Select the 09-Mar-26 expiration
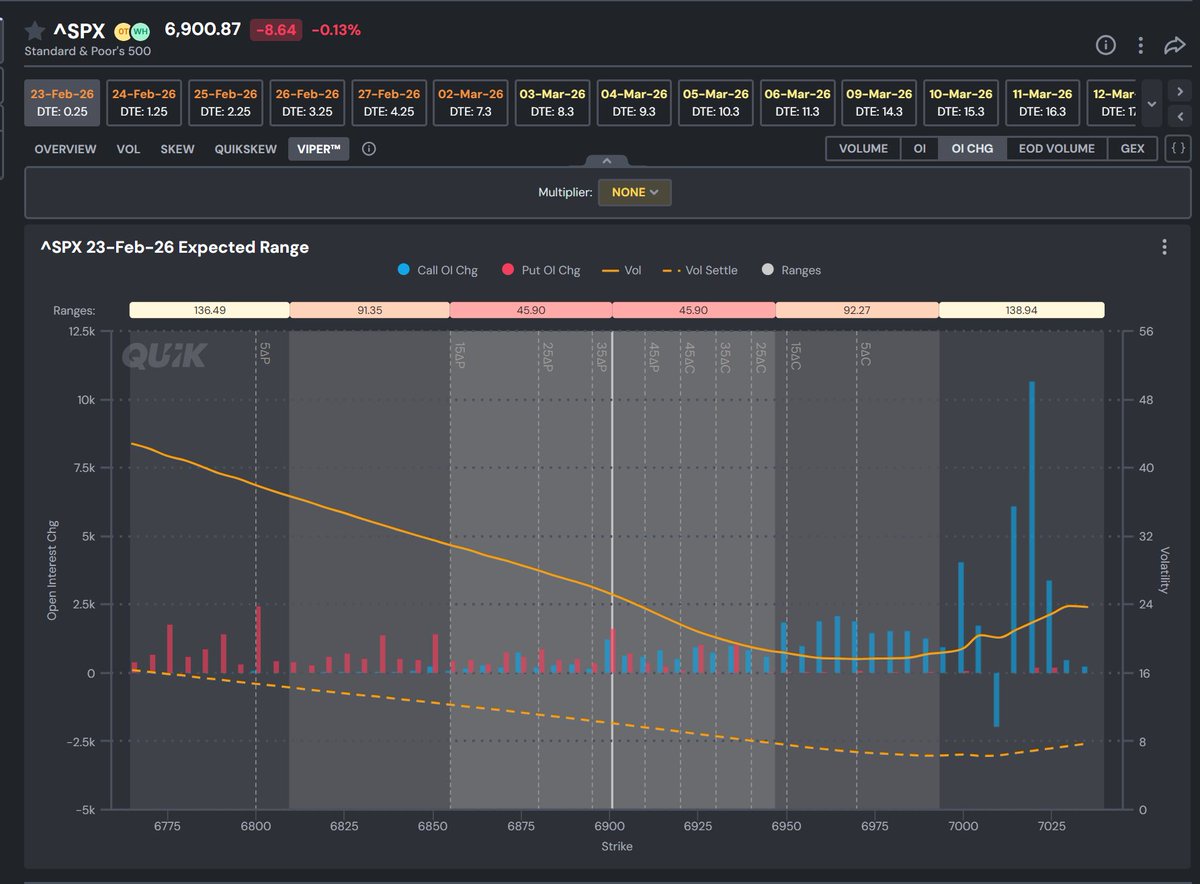Screen dimensions: 1200x884 click(879, 103)
